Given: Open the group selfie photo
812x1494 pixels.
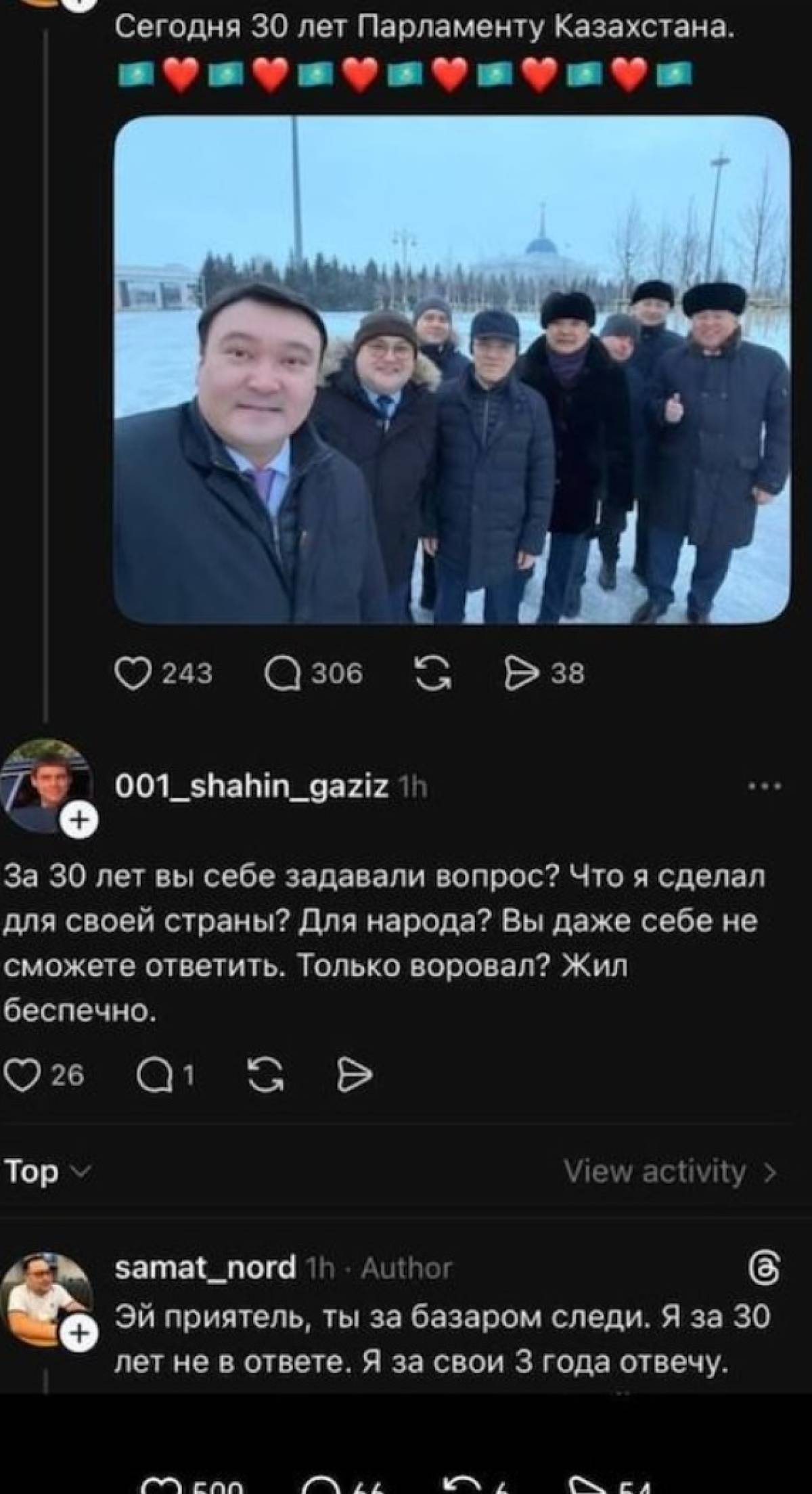Looking at the screenshot, I should click(x=452, y=370).
